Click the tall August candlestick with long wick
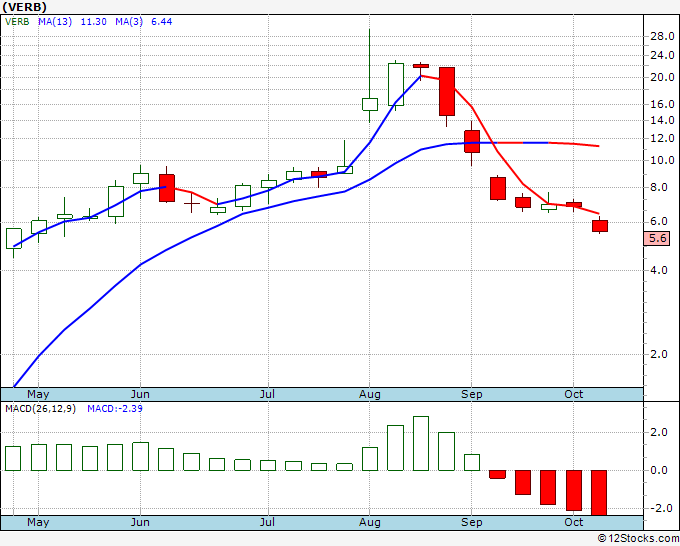 coord(370,76)
